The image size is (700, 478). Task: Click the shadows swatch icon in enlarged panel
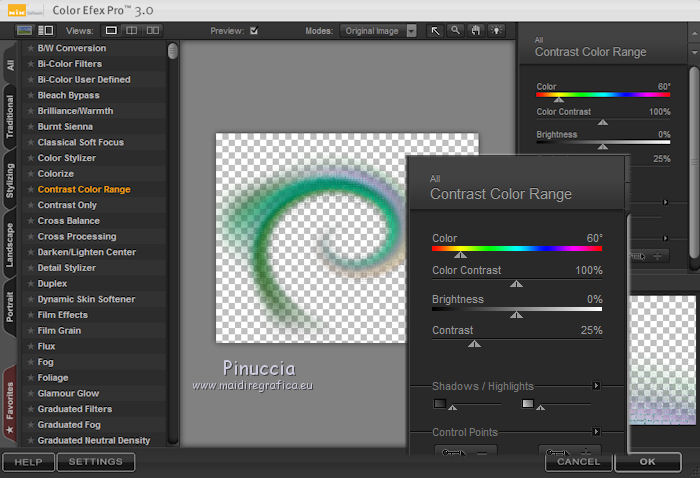[440, 403]
